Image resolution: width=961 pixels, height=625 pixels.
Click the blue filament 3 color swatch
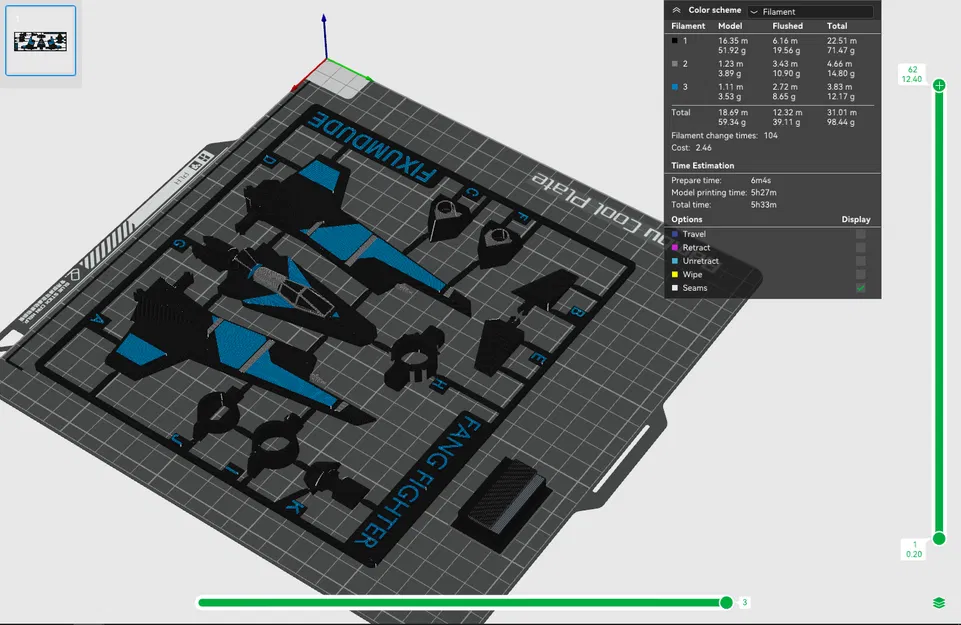pos(675,87)
